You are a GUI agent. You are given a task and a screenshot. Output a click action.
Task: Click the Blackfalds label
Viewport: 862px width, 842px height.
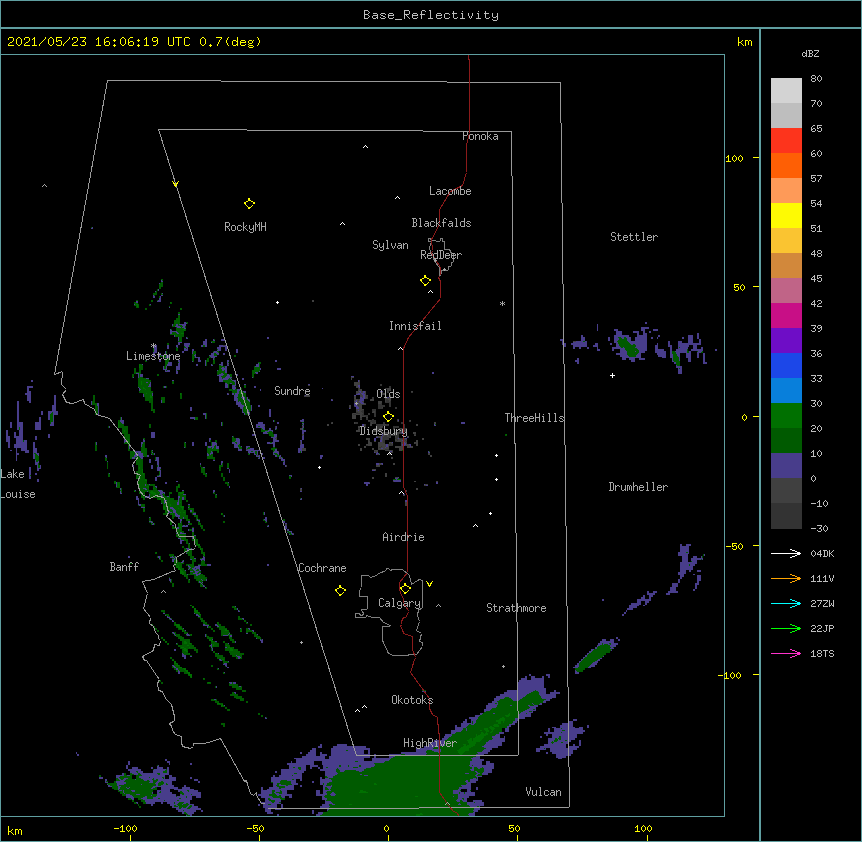pyautogui.click(x=441, y=223)
